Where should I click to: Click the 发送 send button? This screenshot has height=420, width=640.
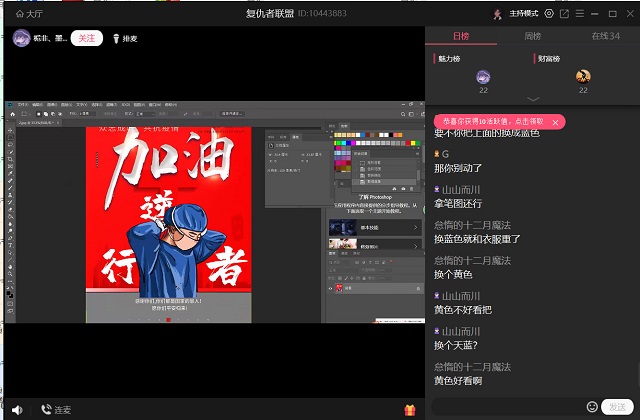coord(617,407)
